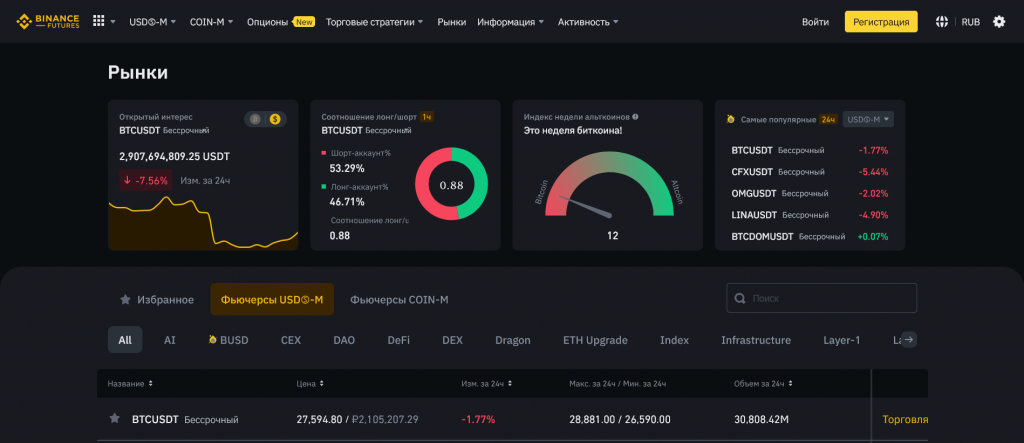Click the 24ч badge on popular card
Image resolution: width=1024 pixels, height=443 pixels.
coord(829,120)
